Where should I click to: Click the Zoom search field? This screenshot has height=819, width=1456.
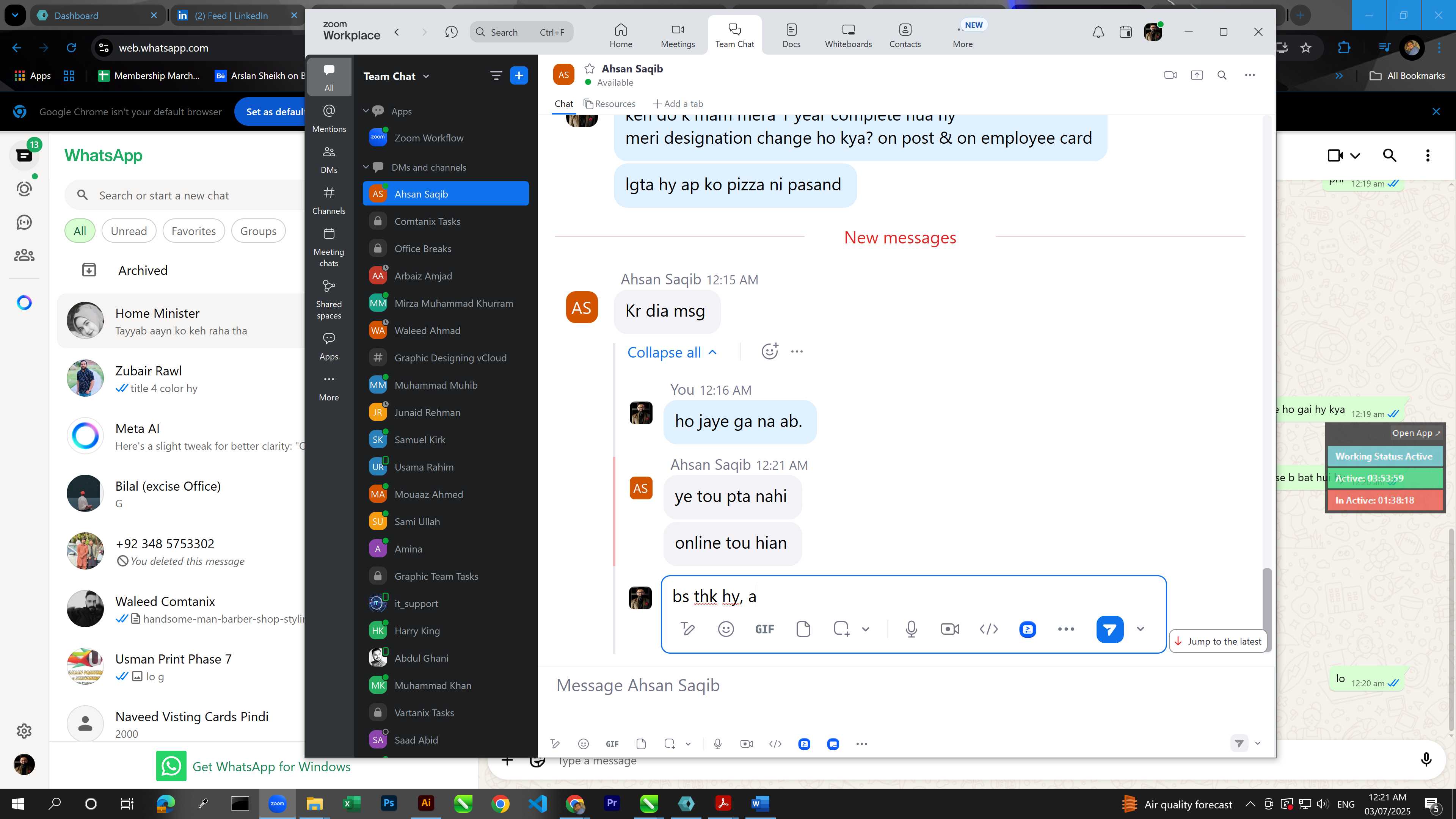click(521, 32)
